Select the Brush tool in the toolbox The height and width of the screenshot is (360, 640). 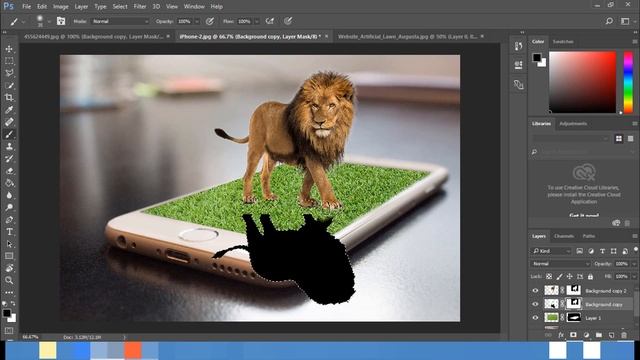coord(9,134)
